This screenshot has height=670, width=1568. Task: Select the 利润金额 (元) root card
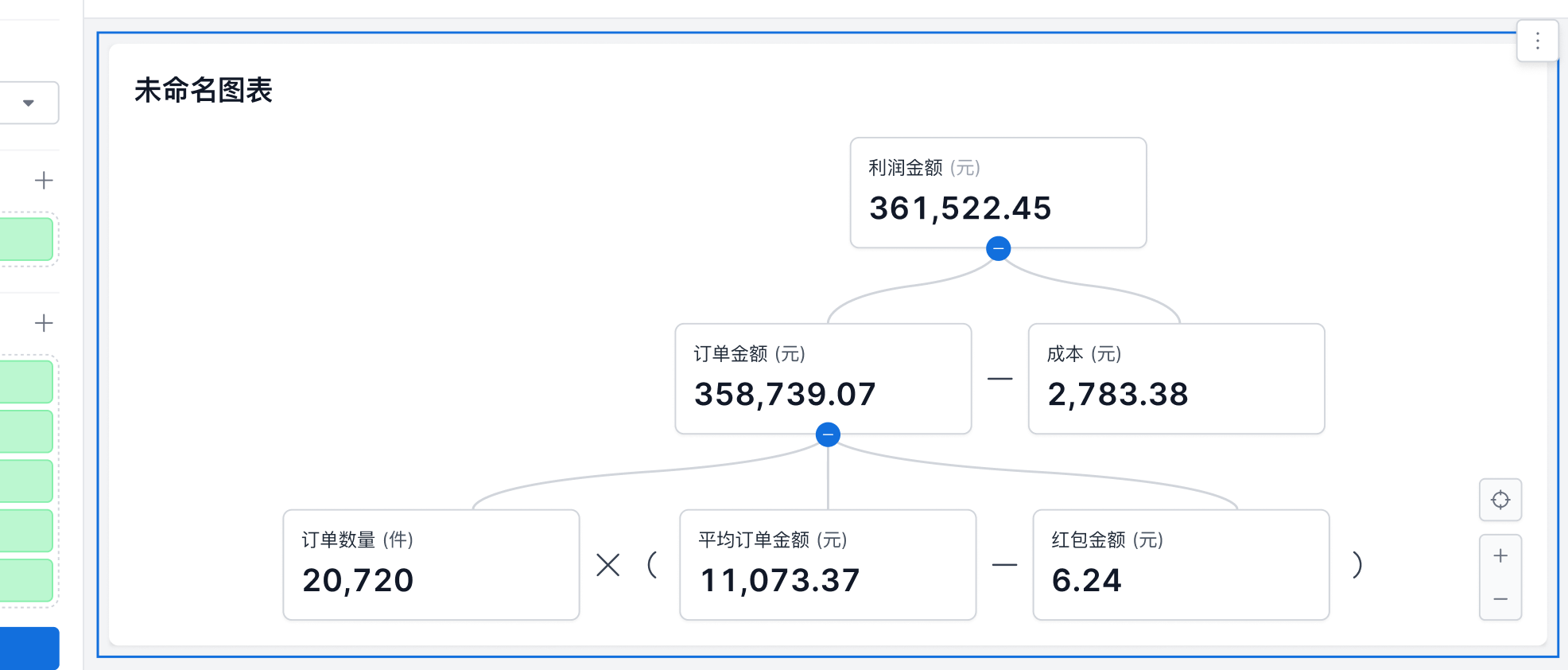click(998, 193)
